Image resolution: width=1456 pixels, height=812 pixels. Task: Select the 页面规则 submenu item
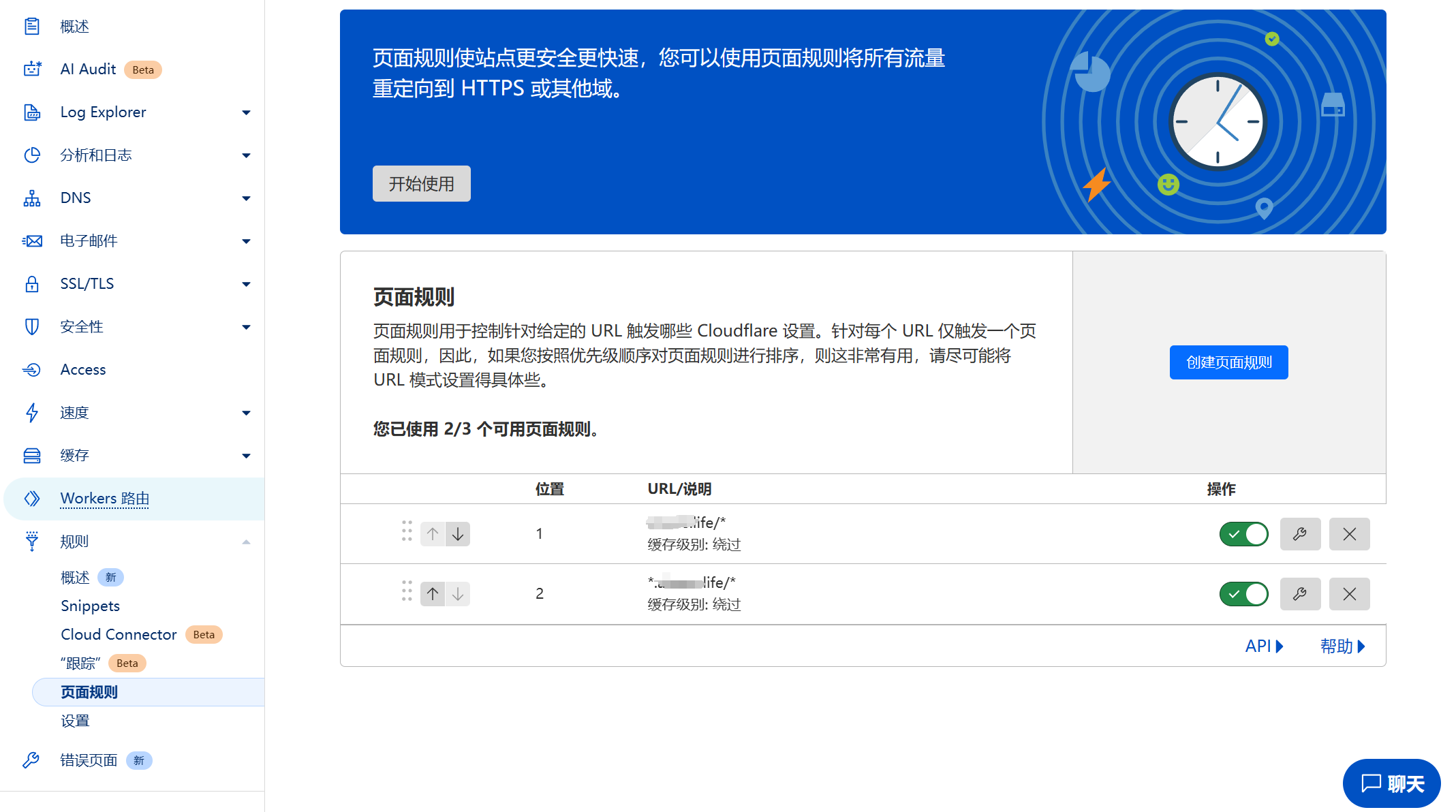[148, 692]
